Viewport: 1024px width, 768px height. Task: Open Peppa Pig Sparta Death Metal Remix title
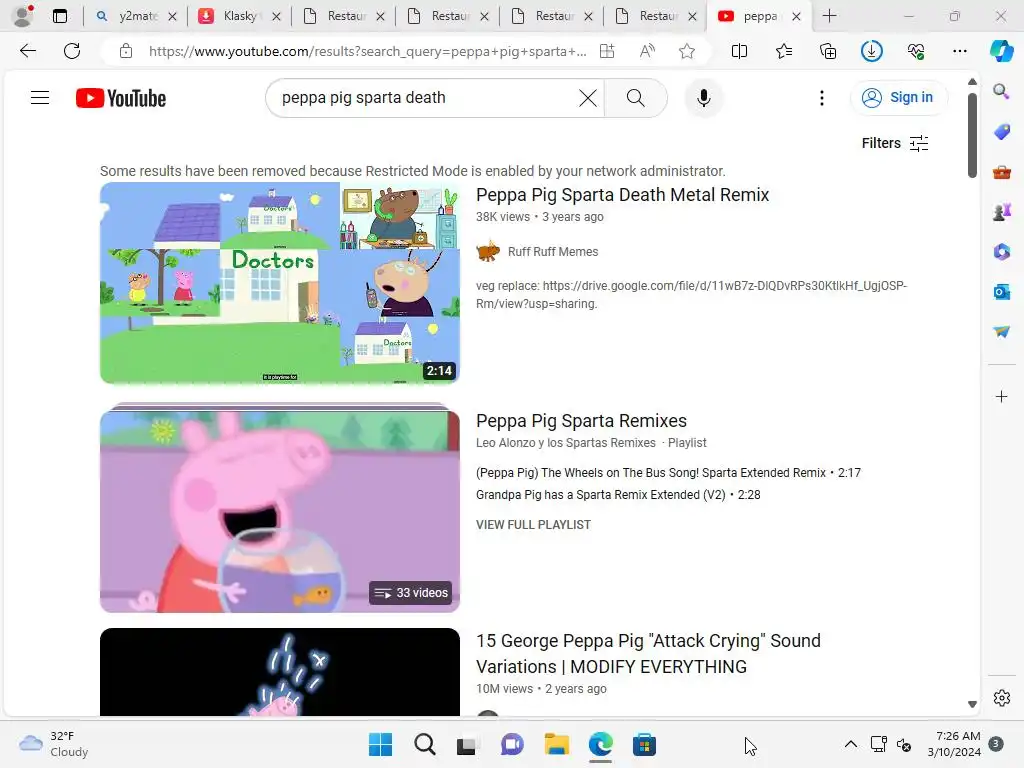tap(622, 195)
